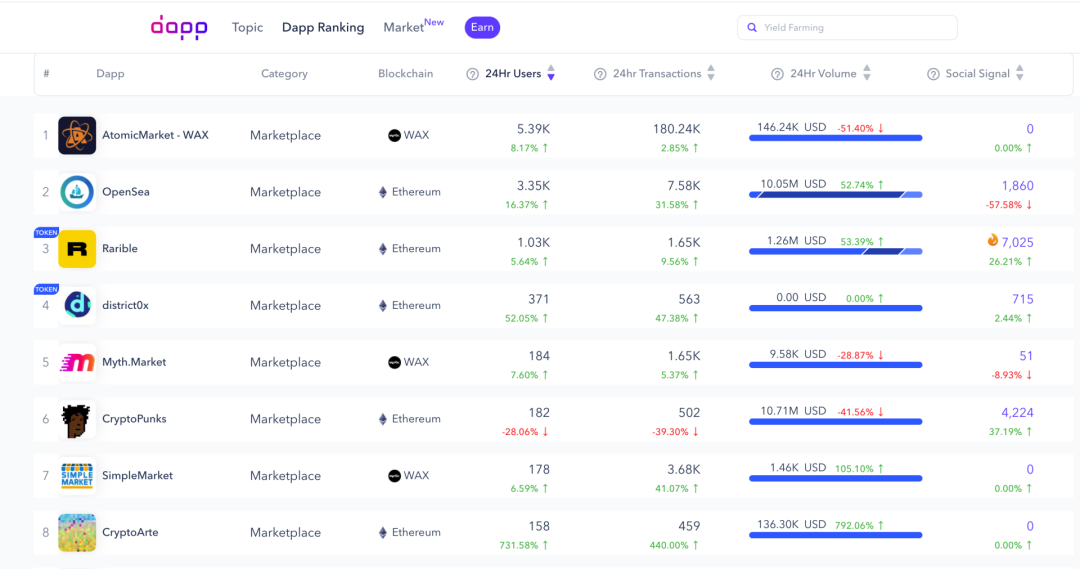Click the Earn button
The height and width of the screenshot is (569, 1080).
coord(482,28)
